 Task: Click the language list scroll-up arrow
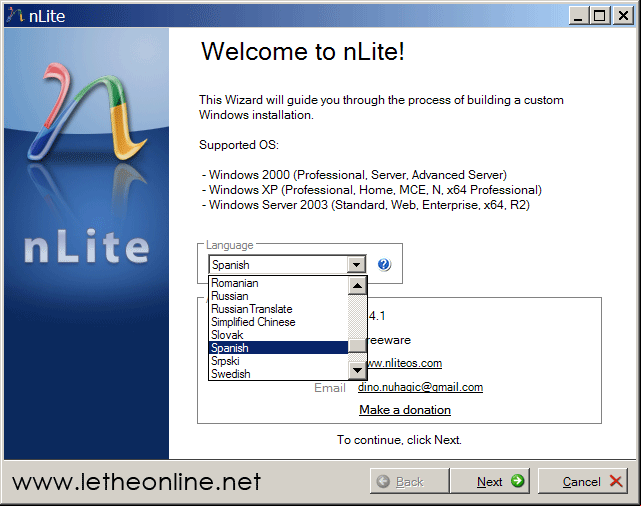pos(357,285)
